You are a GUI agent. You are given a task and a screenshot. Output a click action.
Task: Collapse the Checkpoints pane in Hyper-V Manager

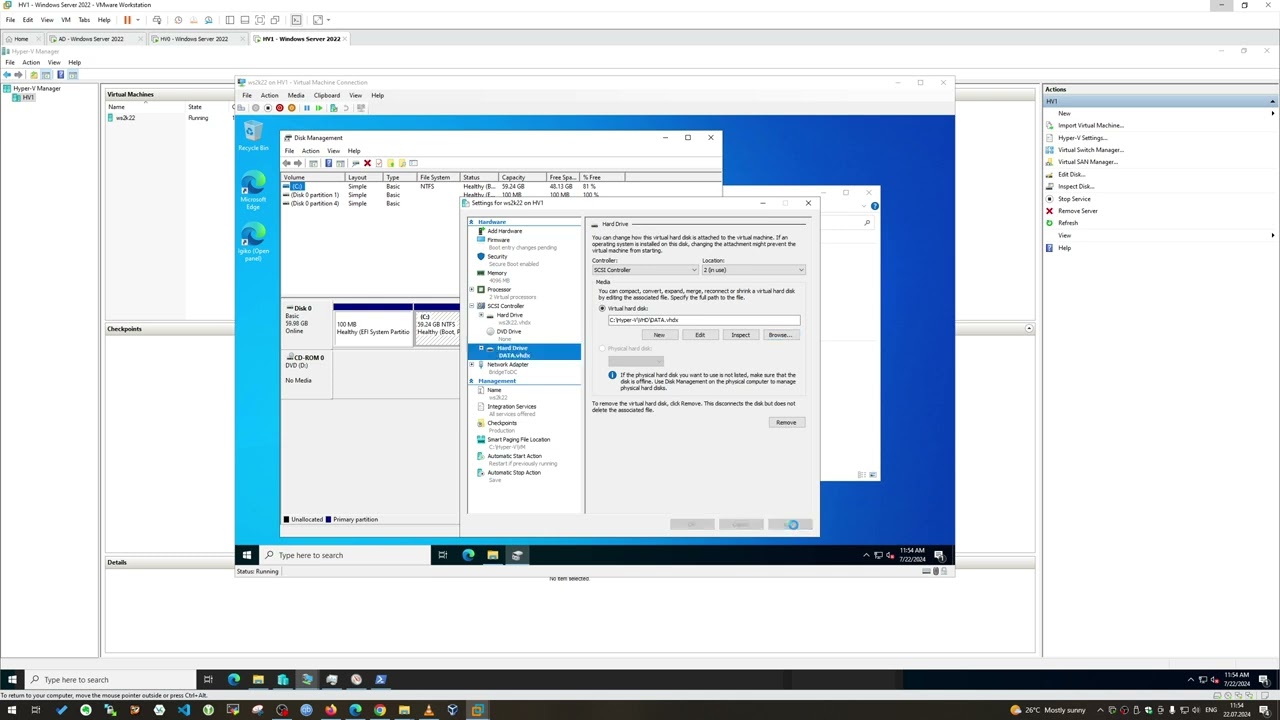(x=1028, y=328)
